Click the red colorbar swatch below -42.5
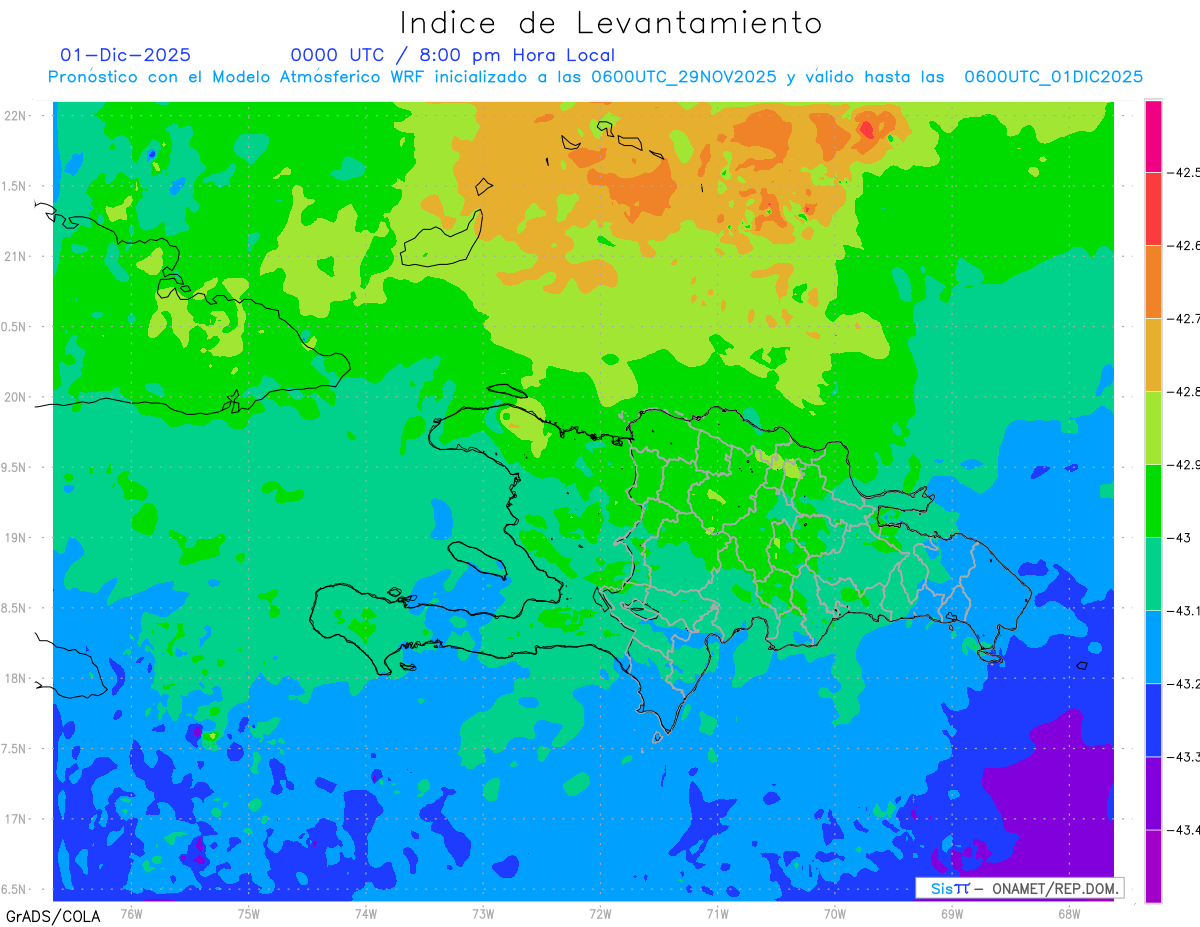 coord(1153,209)
